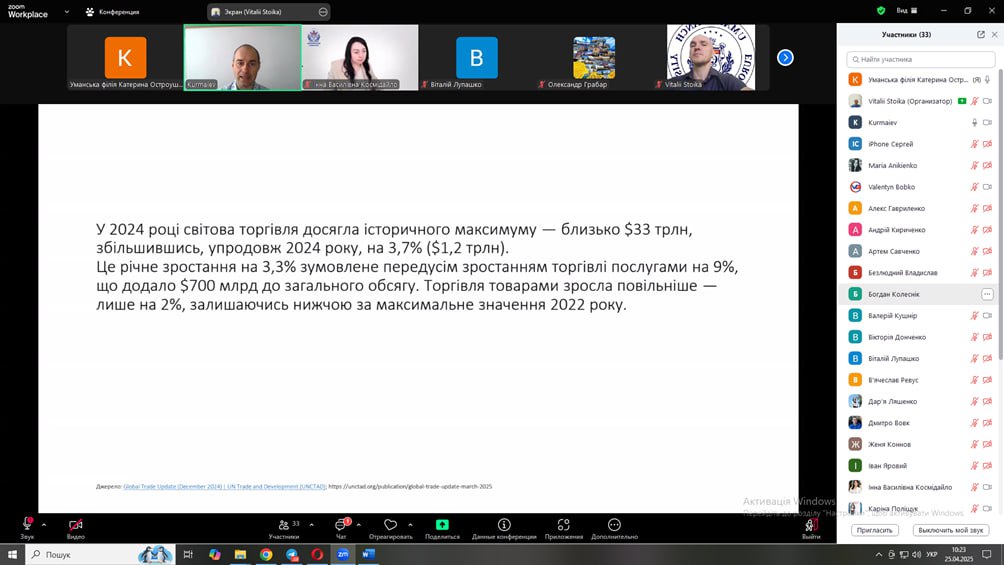Open the Zoom Workplace dropdown menu
The width and height of the screenshot is (1004, 565).
pyautogui.click(x=67, y=12)
